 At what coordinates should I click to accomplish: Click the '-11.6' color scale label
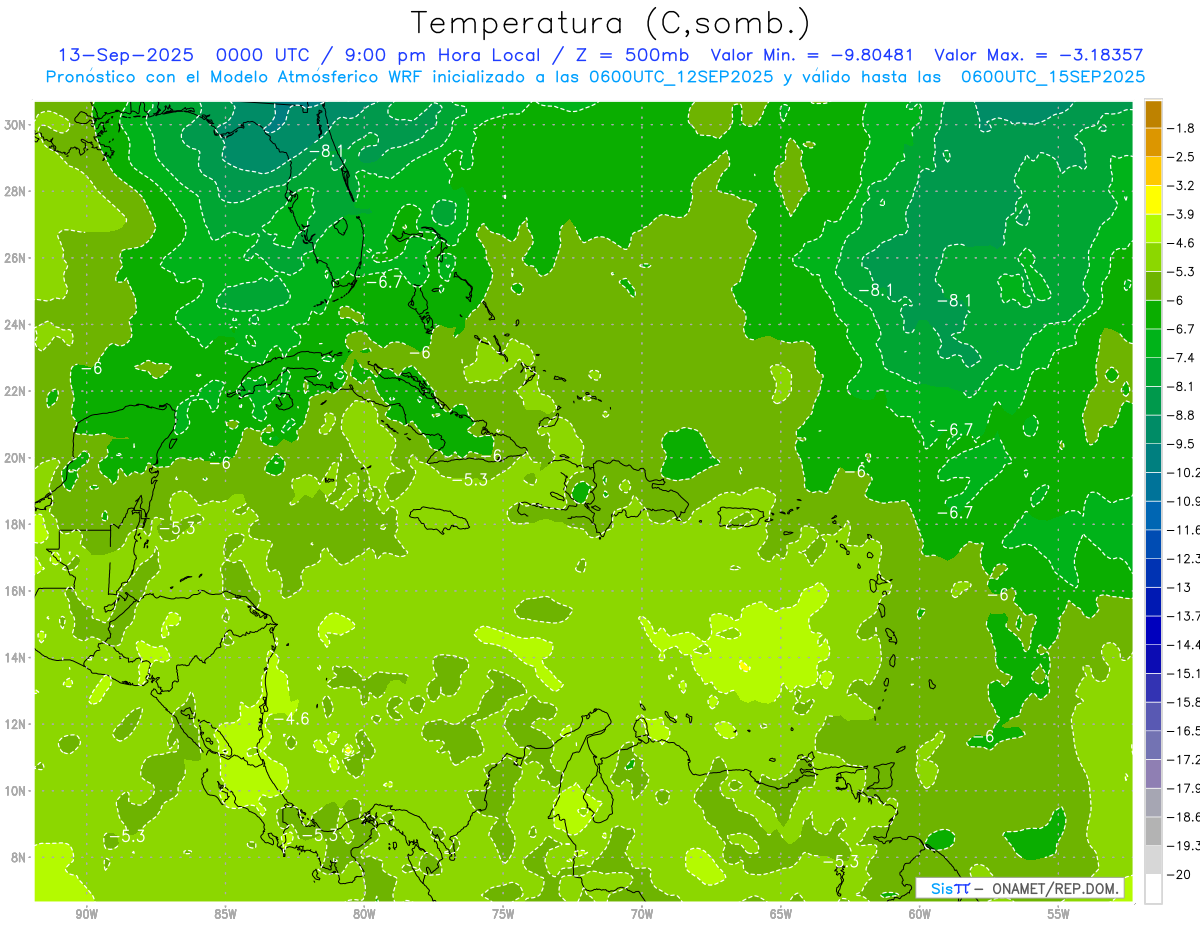pyautogui.click(x=1184, y=529)
